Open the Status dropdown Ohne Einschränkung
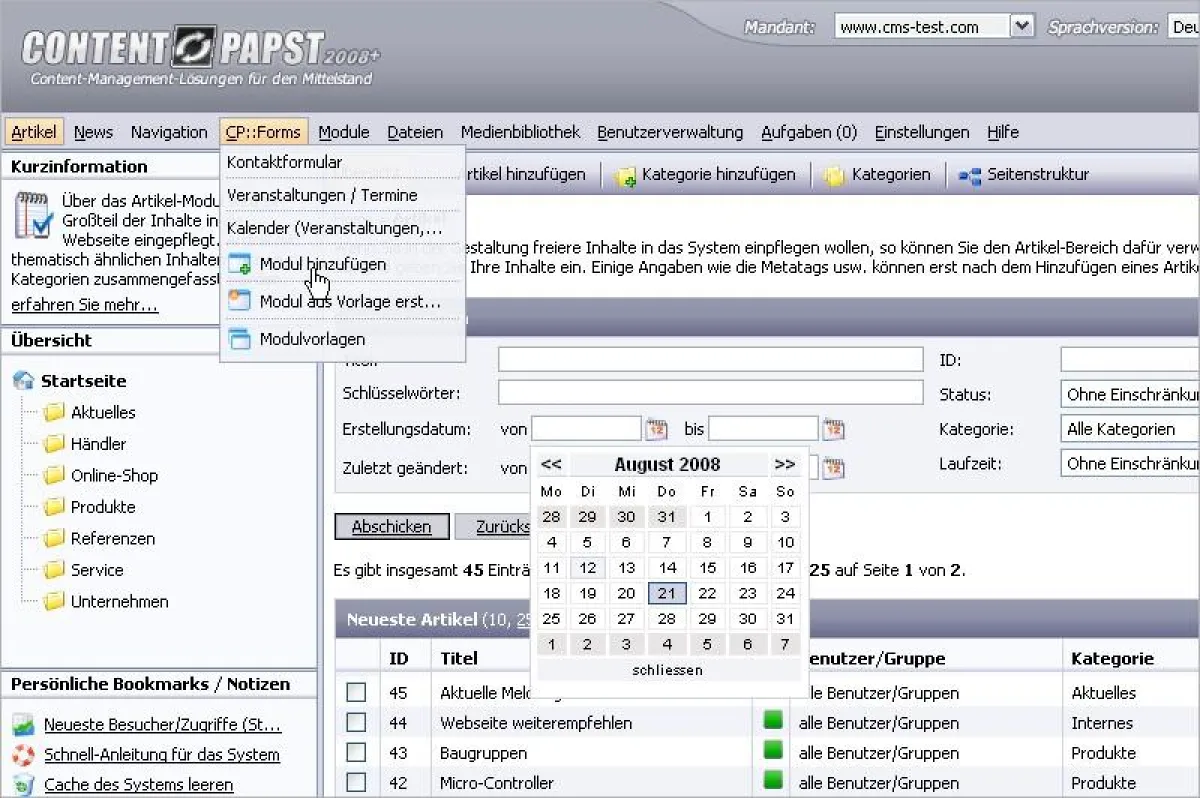 pyautogui.click(x=1128, y=394)
